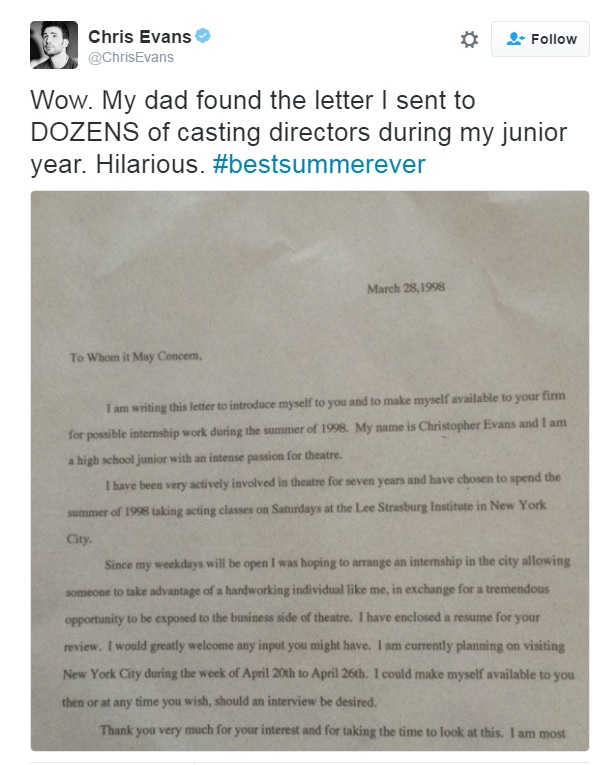Viewport: 605px width, 765px height.
Task: Follow Chris Evans with the Follow button
Action: coord(540,39)
